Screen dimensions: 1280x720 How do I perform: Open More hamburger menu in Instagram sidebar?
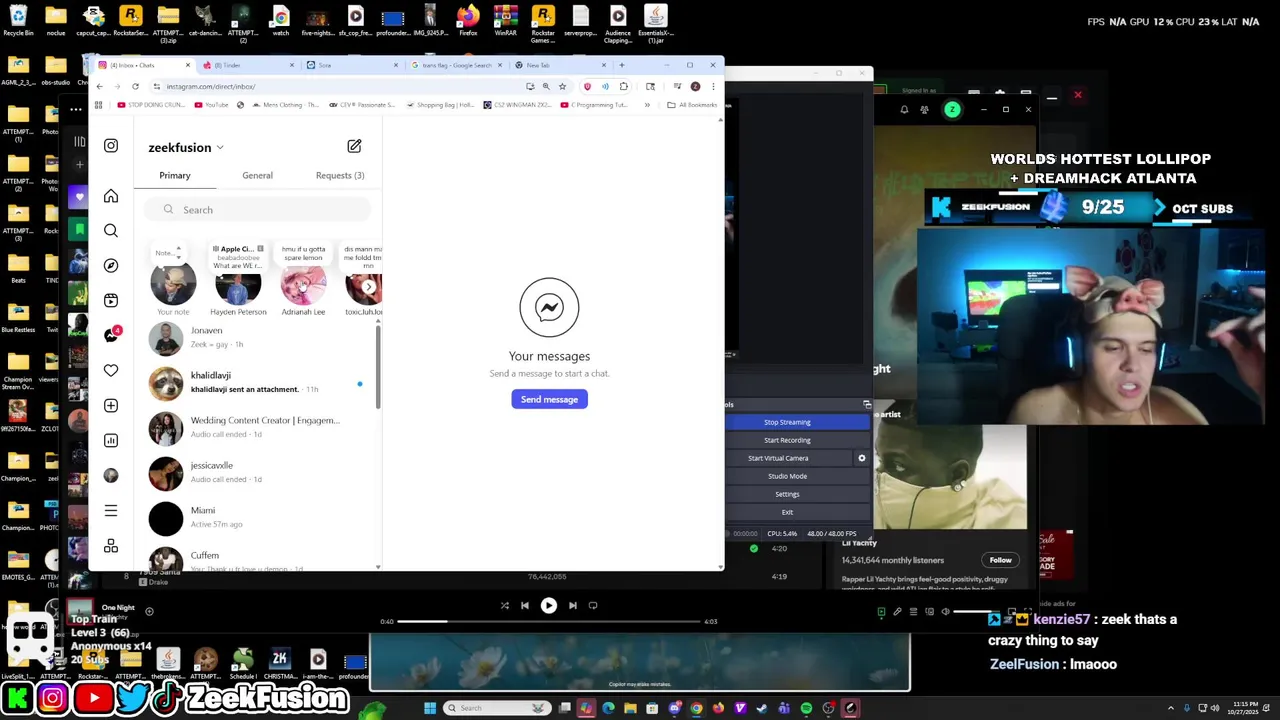click(111, 510)
